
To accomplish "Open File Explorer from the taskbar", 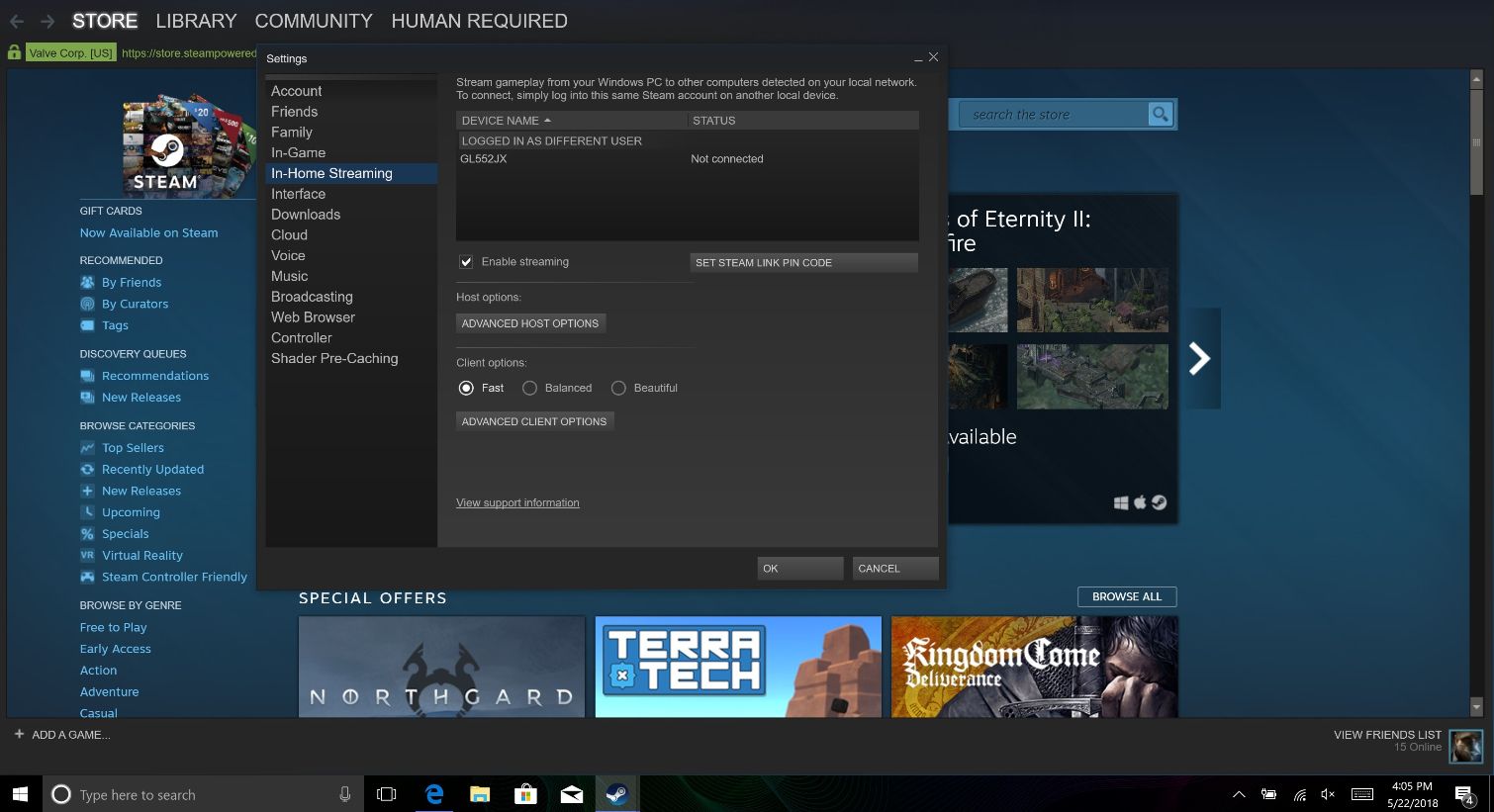I will pyautogui.click(x=480, y=794).
